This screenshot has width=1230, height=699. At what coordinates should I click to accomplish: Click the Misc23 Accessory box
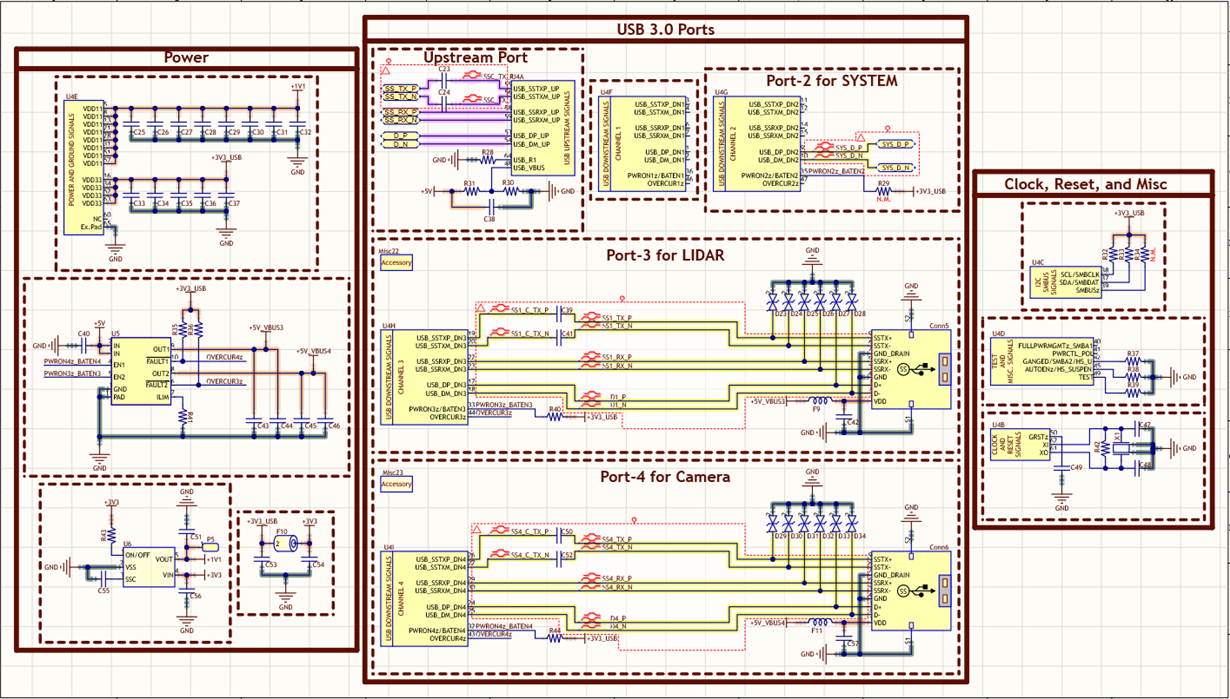[397, 485]
